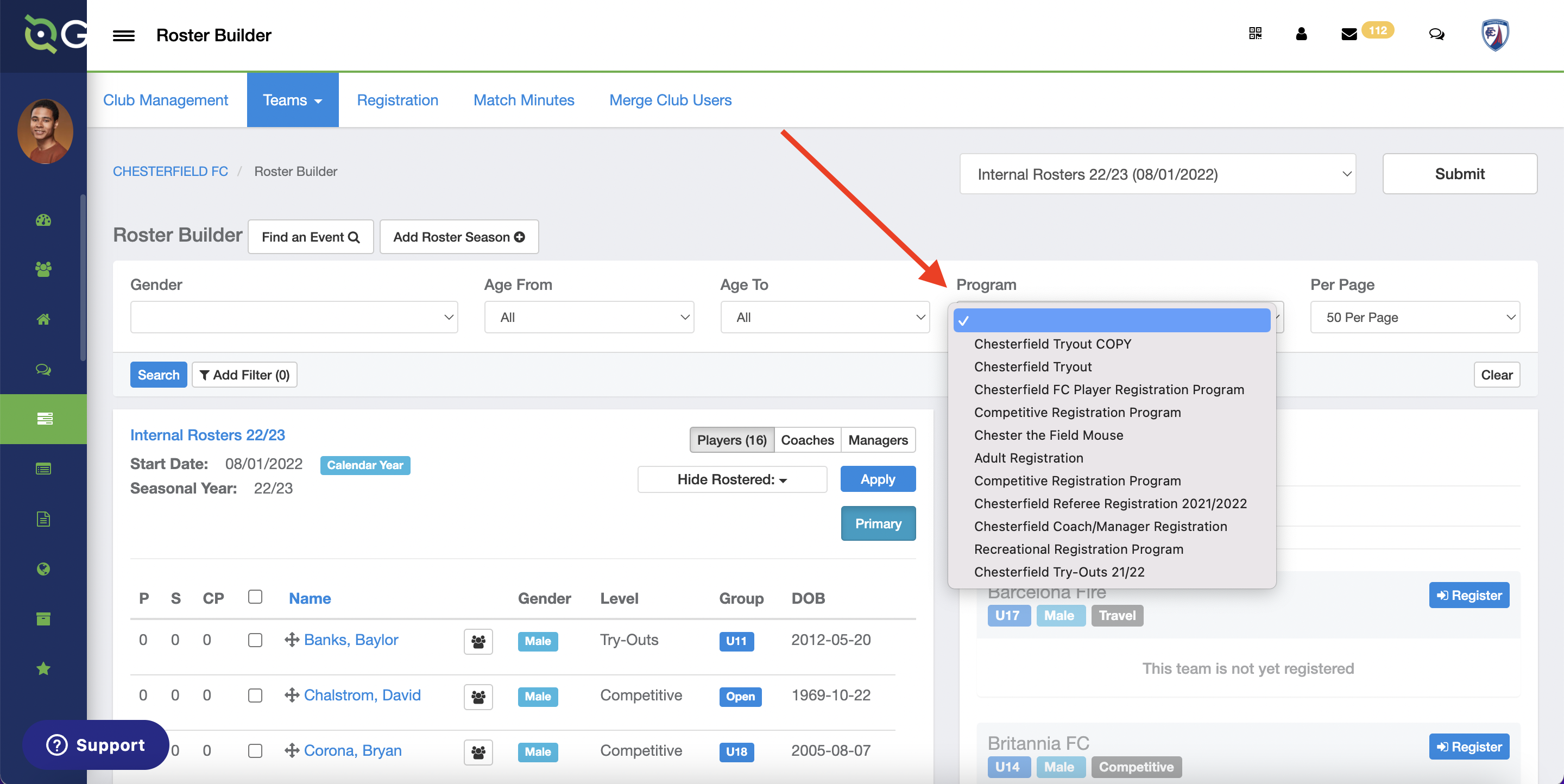Image resolution: width=1564 pixels, height=784 pixels.
Task: Open the home icon in sidebar
Action: pos(43,319)
